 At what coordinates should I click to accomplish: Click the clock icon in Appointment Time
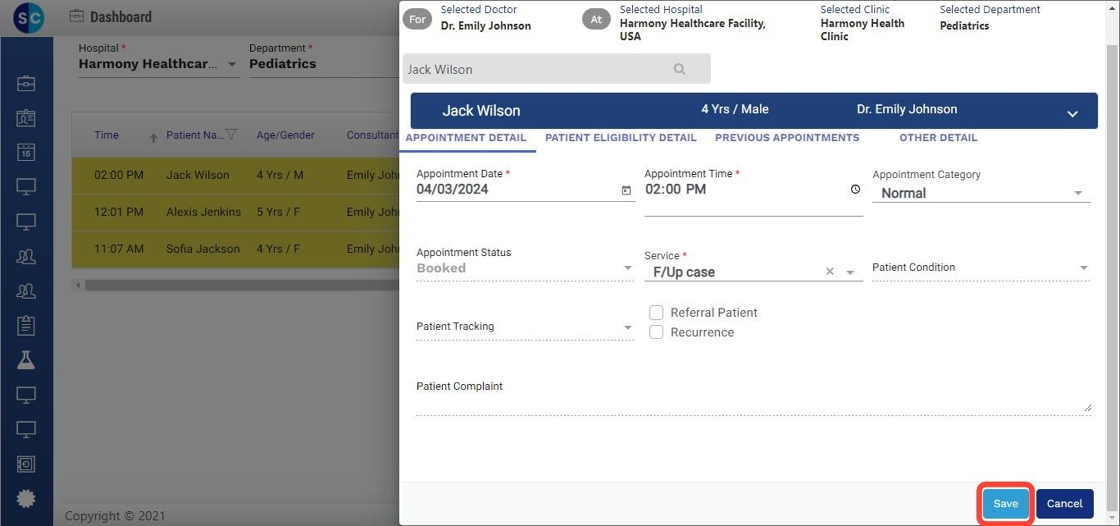[x=855, y=189]
